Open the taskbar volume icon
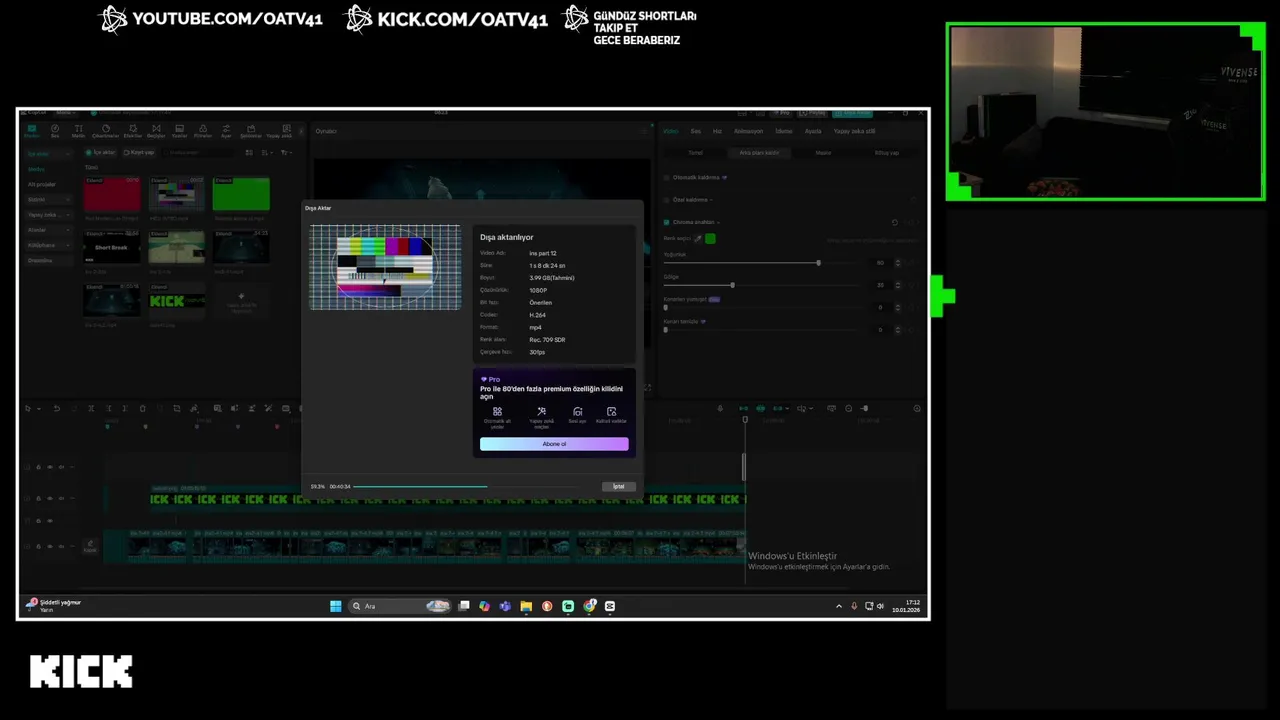Screen dimensions: 1280x720 (880, 606)
